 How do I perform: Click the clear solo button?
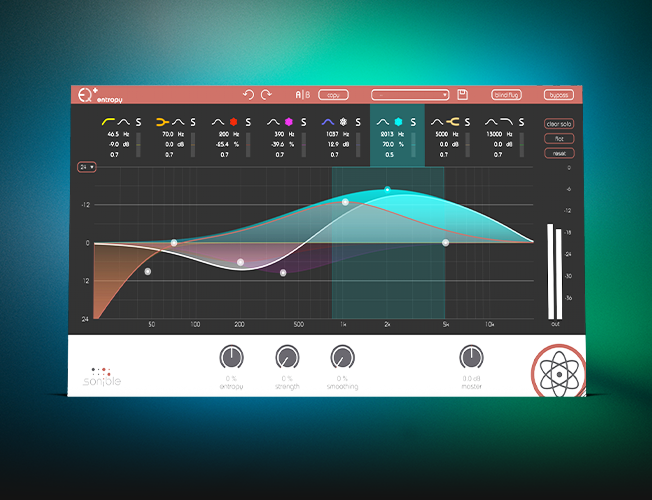click(x=559, y=124)
